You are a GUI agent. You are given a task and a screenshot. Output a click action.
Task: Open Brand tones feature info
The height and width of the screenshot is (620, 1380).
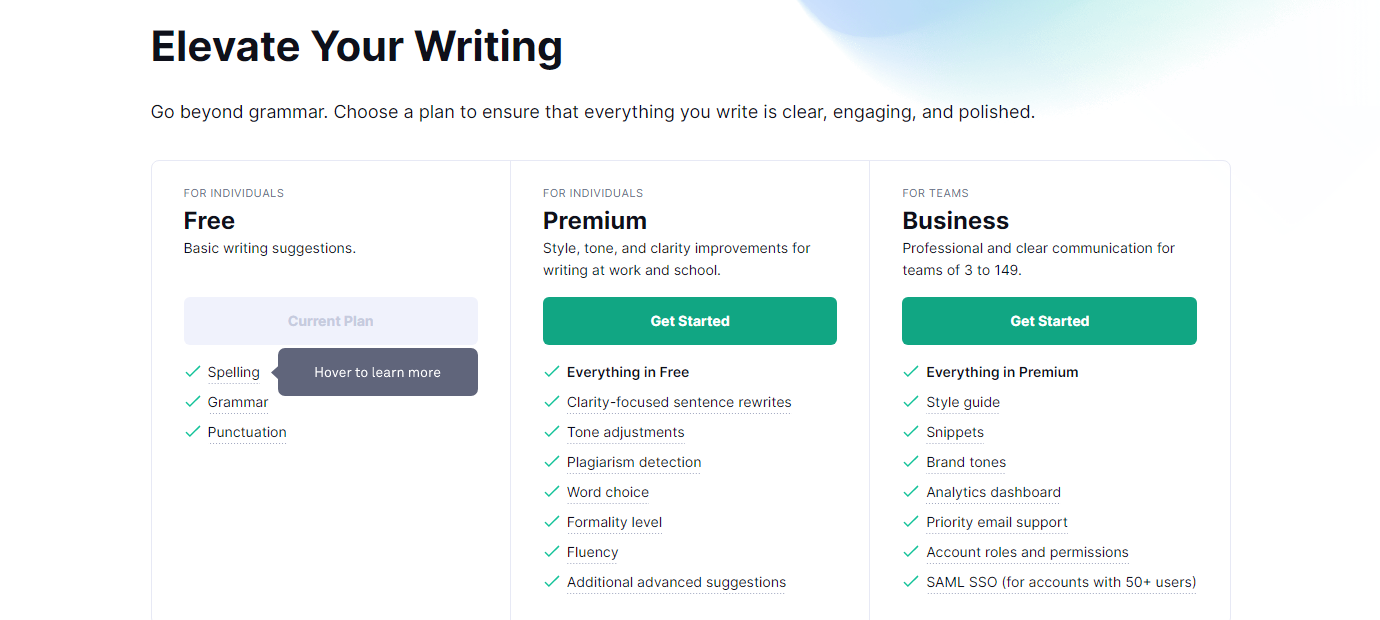(x=966, y=462)
